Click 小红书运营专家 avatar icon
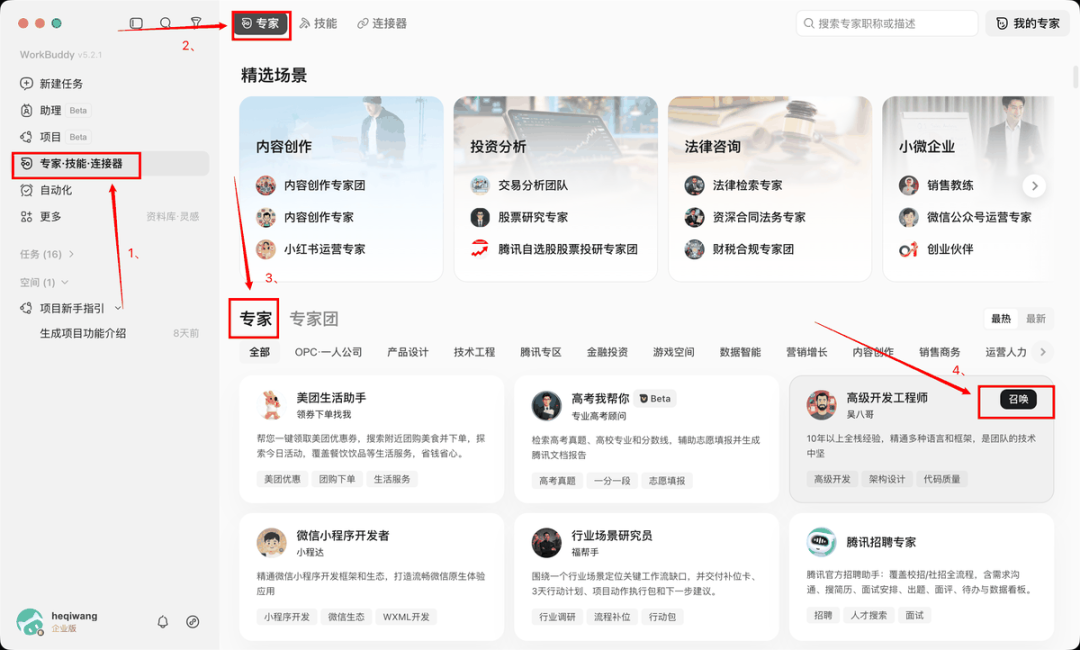The image size is (1080, 650). [x=266, y=249]
